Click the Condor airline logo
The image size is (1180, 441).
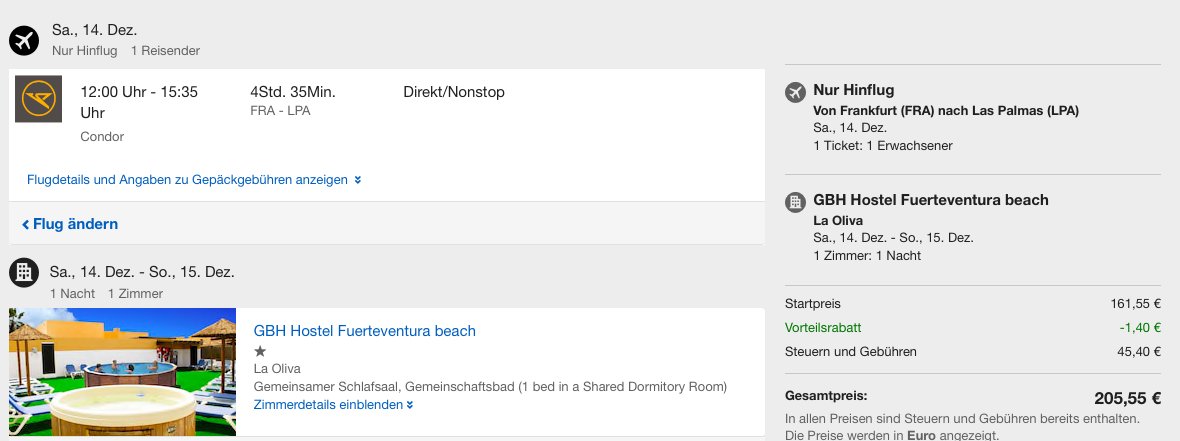[x=39, y=100]
